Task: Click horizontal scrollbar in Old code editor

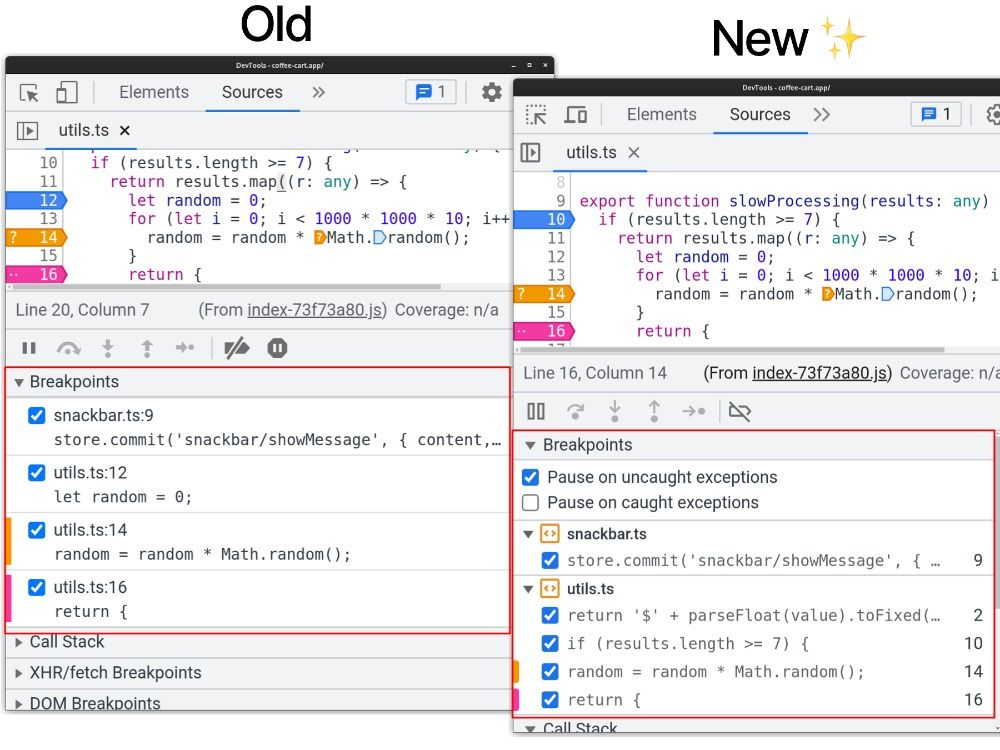Action: [224, 287]
